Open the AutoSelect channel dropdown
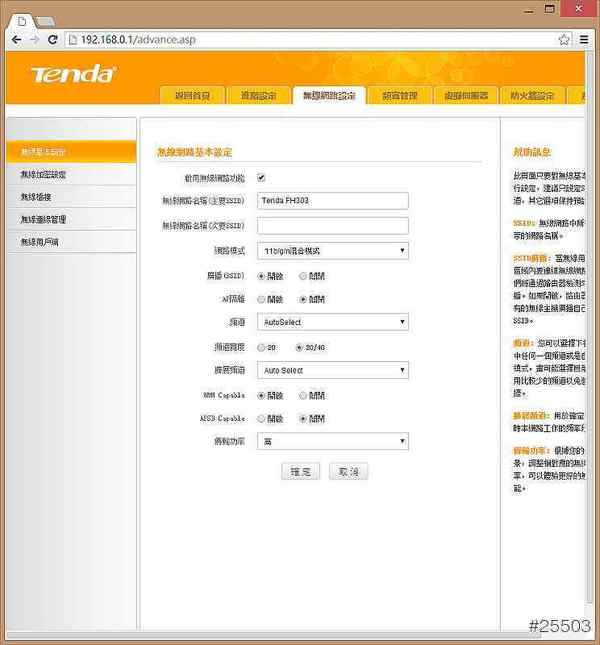 332,322
